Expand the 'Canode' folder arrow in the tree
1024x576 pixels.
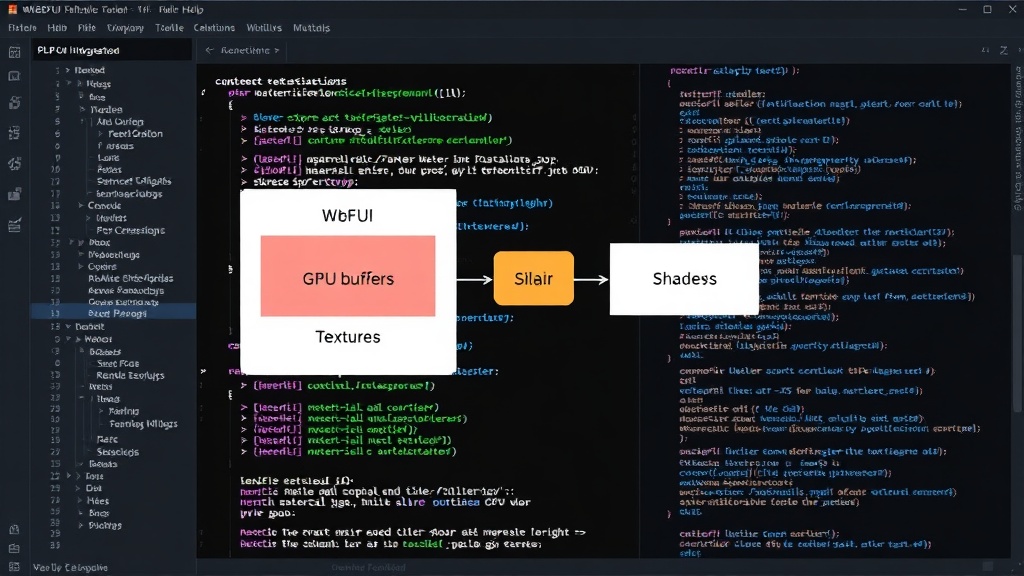81,206
